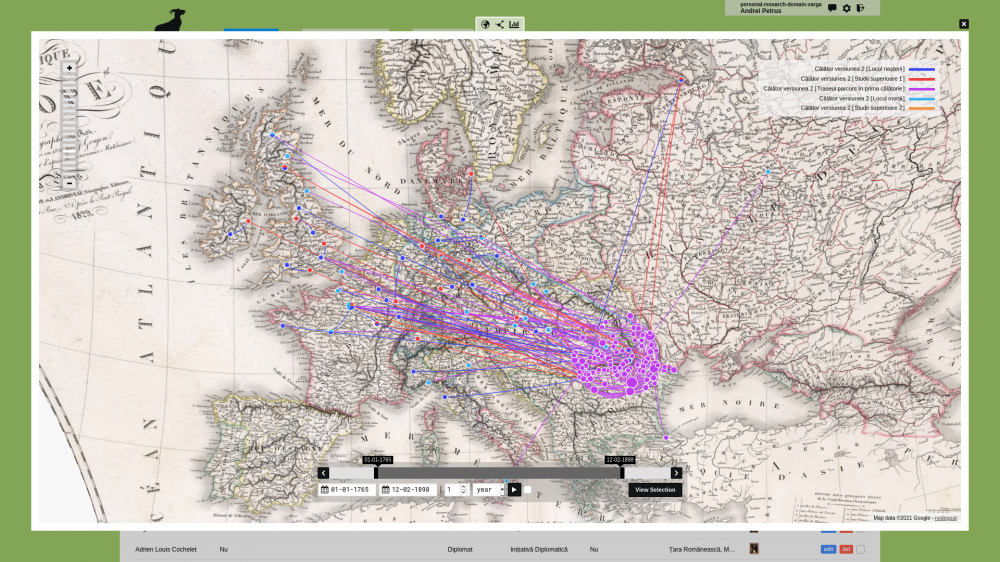The width and height of the screenshot is (1000, 562).
Task: Open the end date picker 12-02-1898
Action: pos(406,490)
